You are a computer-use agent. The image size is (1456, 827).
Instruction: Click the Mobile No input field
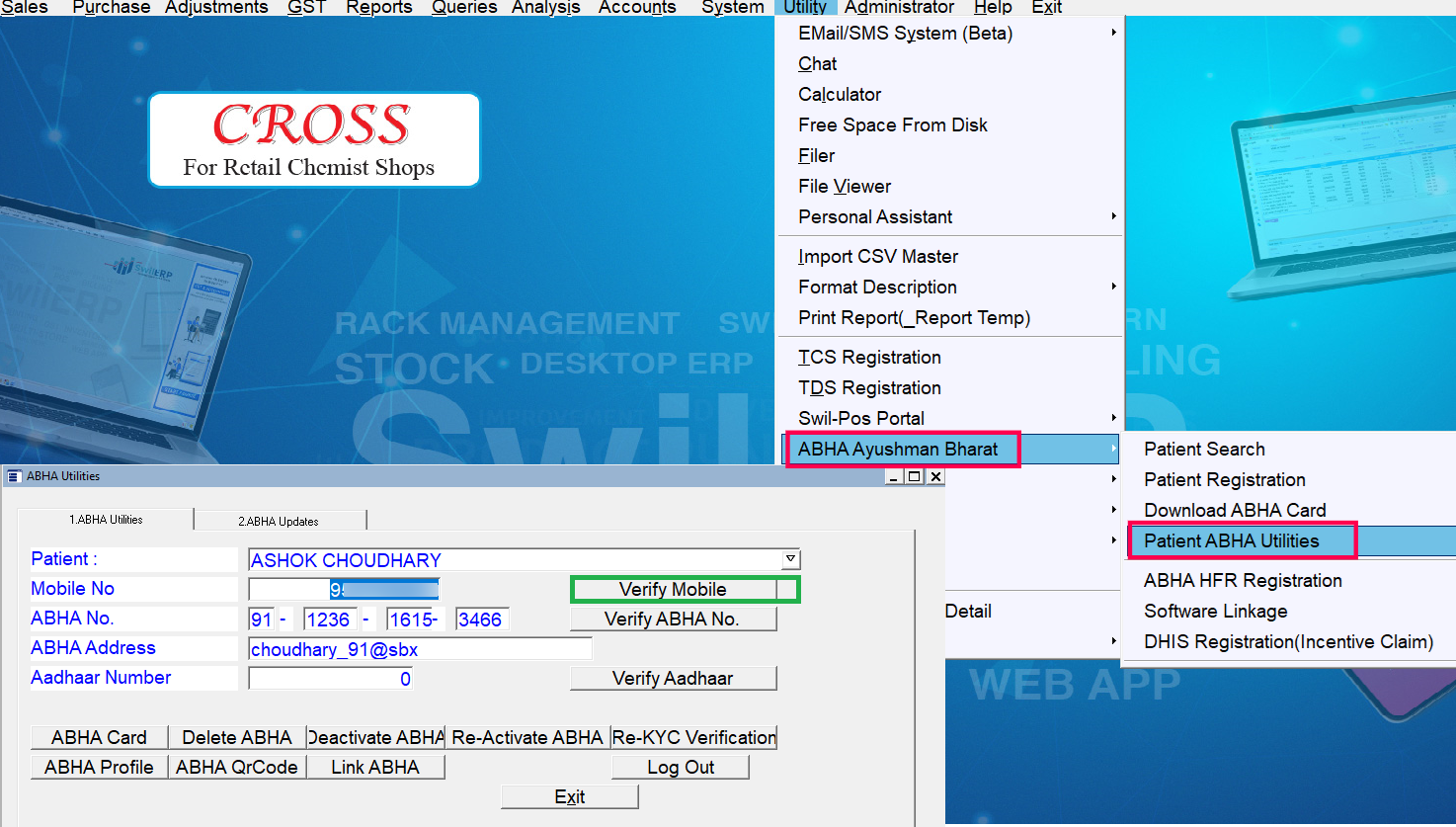[x=344, y=589]
